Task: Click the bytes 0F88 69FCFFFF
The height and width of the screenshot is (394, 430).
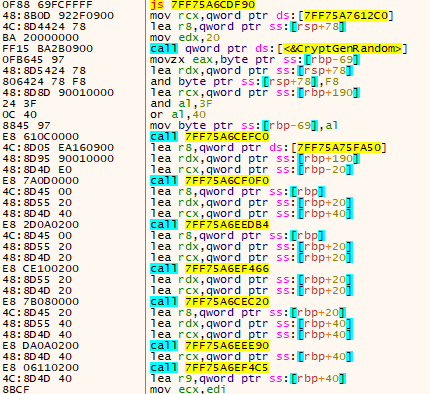Action: coord(47,5)
